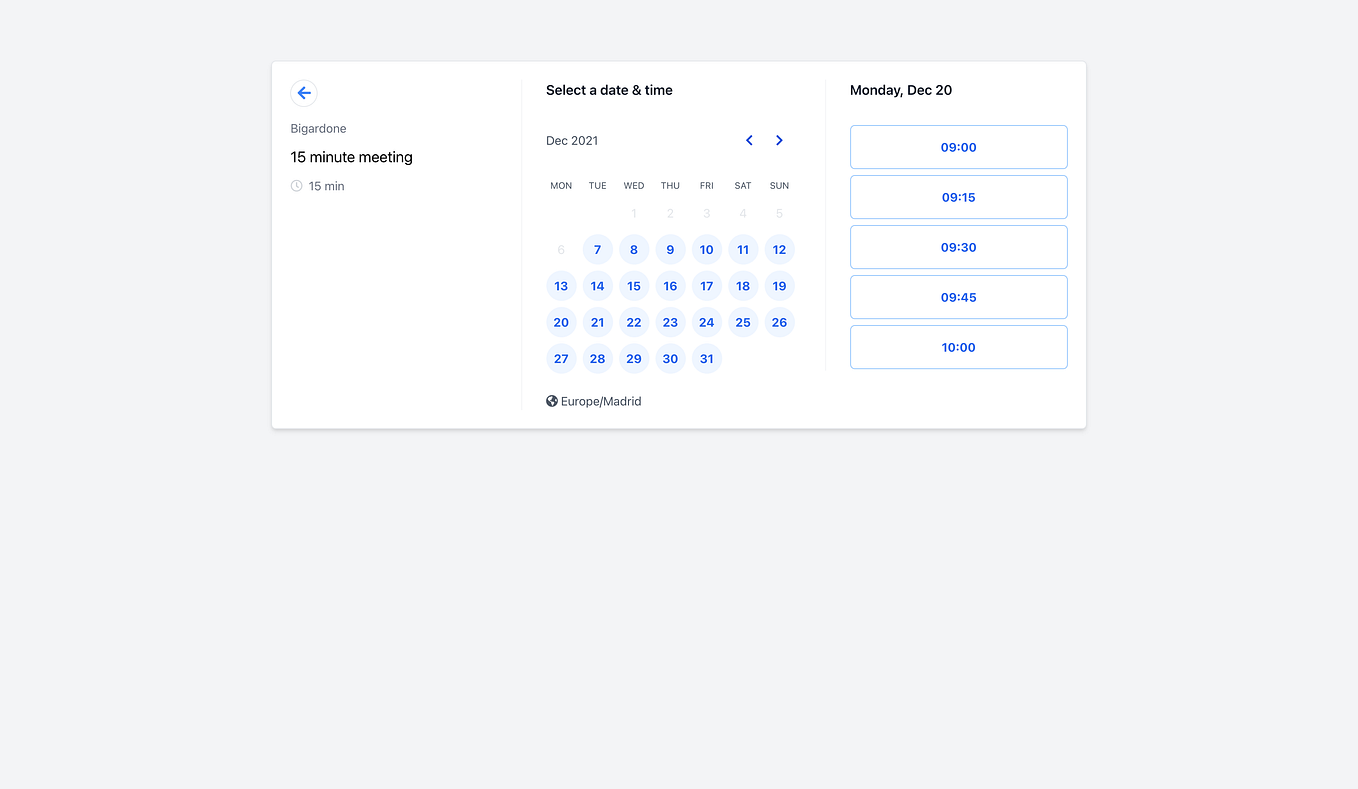Select December 25 on the calendar

coord(742,322)
